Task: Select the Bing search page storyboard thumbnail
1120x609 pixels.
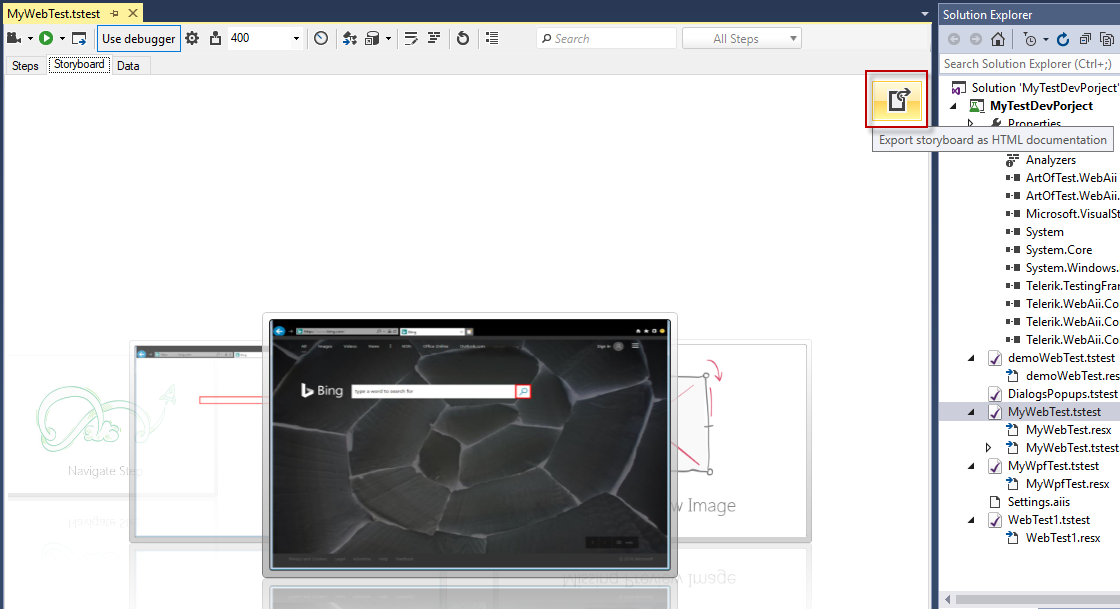Action: click(469, 444)
